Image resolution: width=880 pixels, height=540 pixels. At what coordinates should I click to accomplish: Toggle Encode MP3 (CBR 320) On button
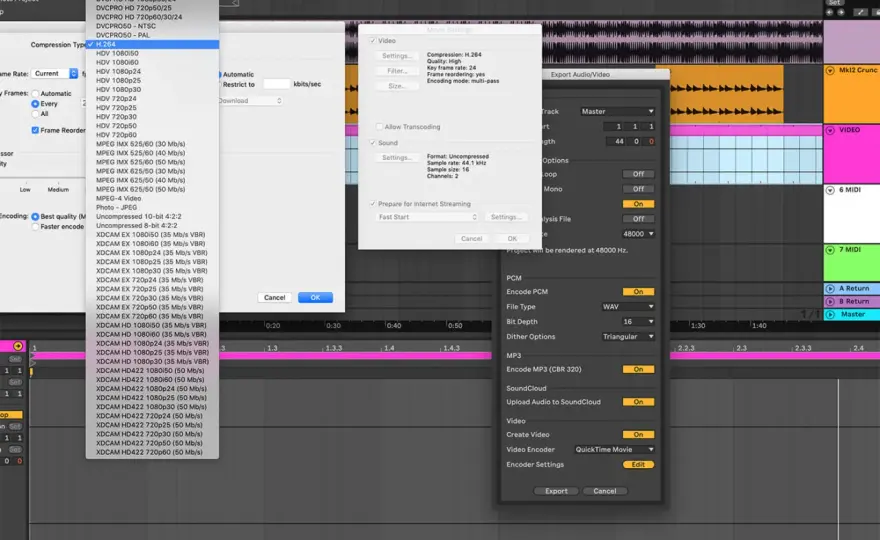coord(638,369)
